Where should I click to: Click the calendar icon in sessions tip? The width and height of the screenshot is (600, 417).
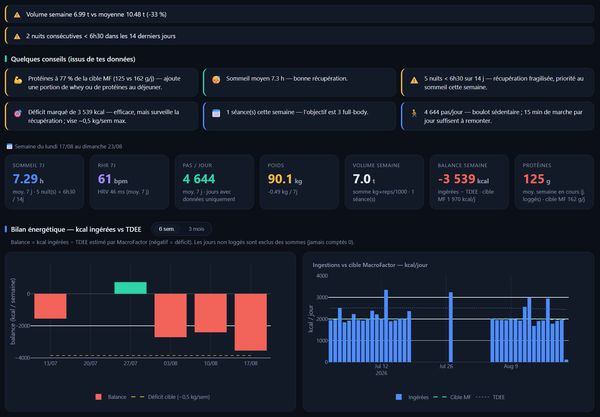click(x=216, y=113)
